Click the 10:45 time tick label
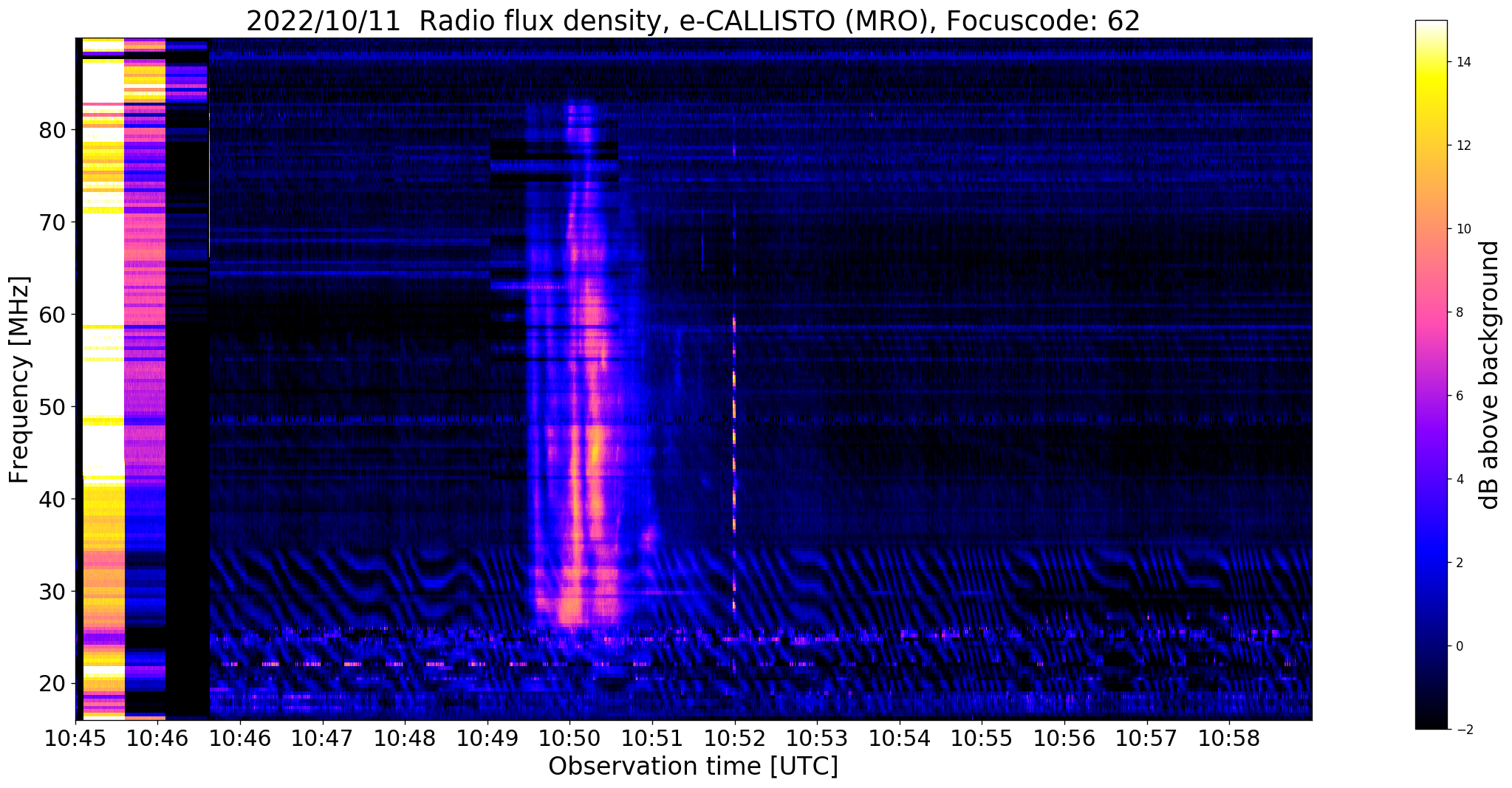The image size is (1512, 788). [75, 738]
